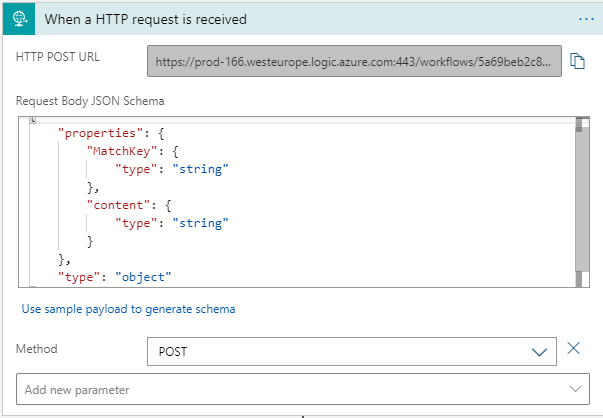Click the When a HTTP request is received title

pyautogui.click(x=146, y=19)
